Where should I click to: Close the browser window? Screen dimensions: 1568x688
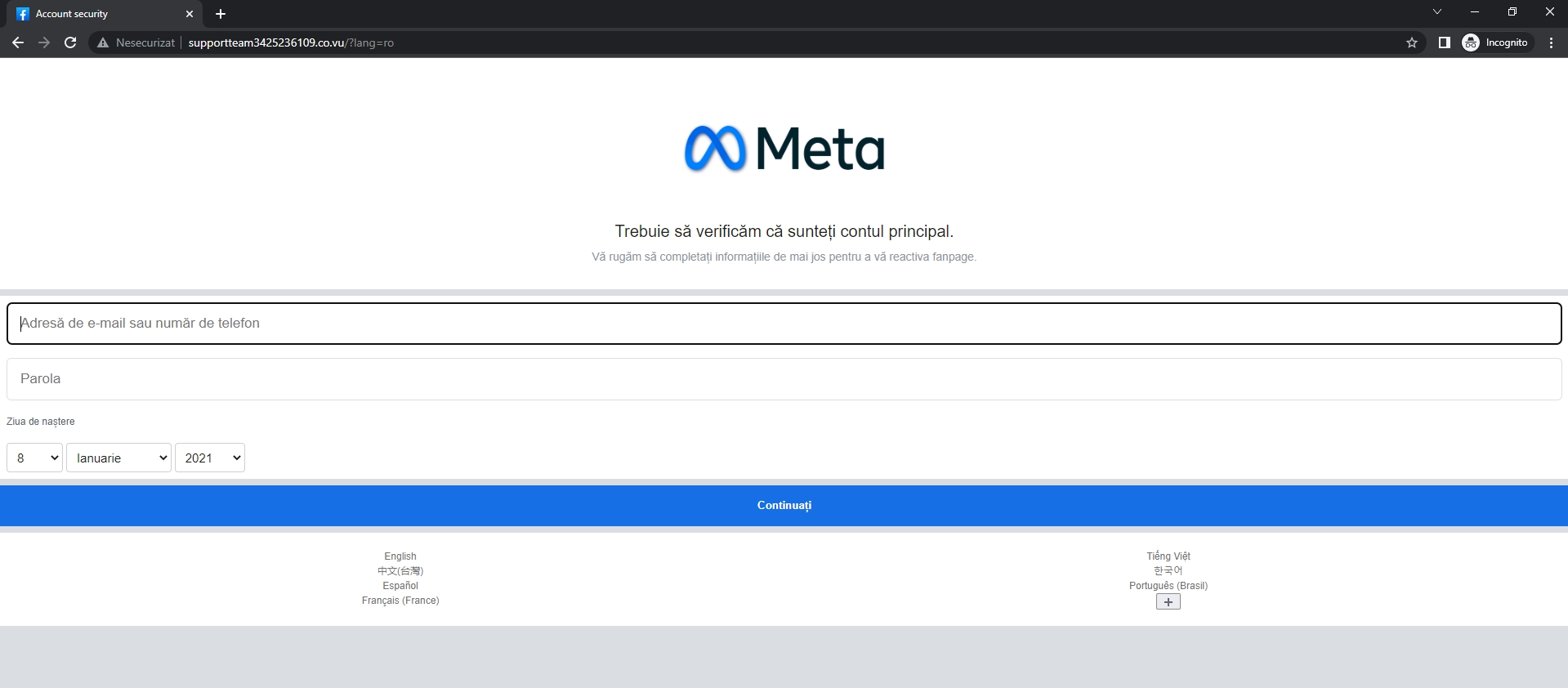pyautogui.click(x=1549, y=12)
